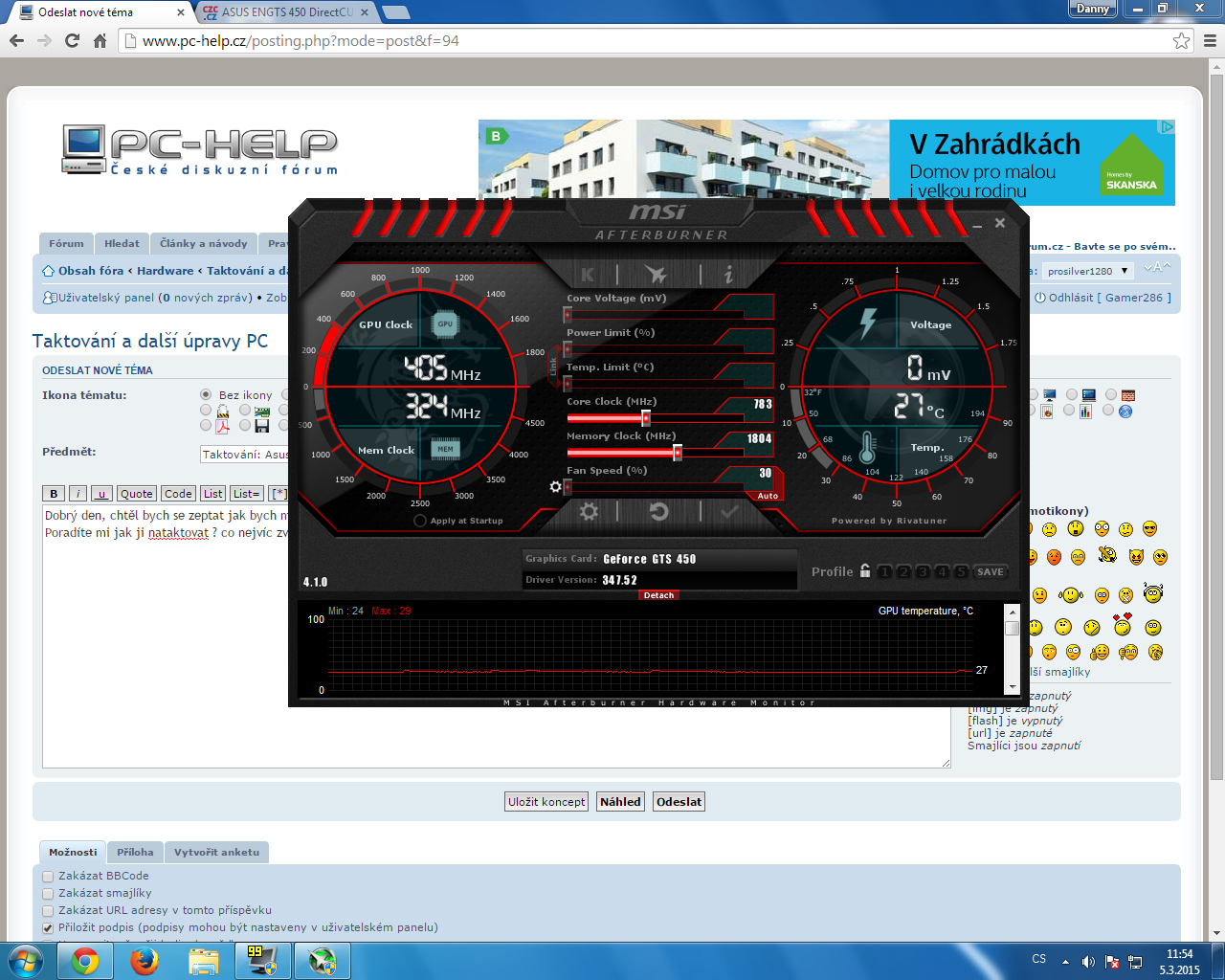Uncheck Přiložit podpis checkbox
Viewport: 1225px width, 980px height.
point(48,927)
